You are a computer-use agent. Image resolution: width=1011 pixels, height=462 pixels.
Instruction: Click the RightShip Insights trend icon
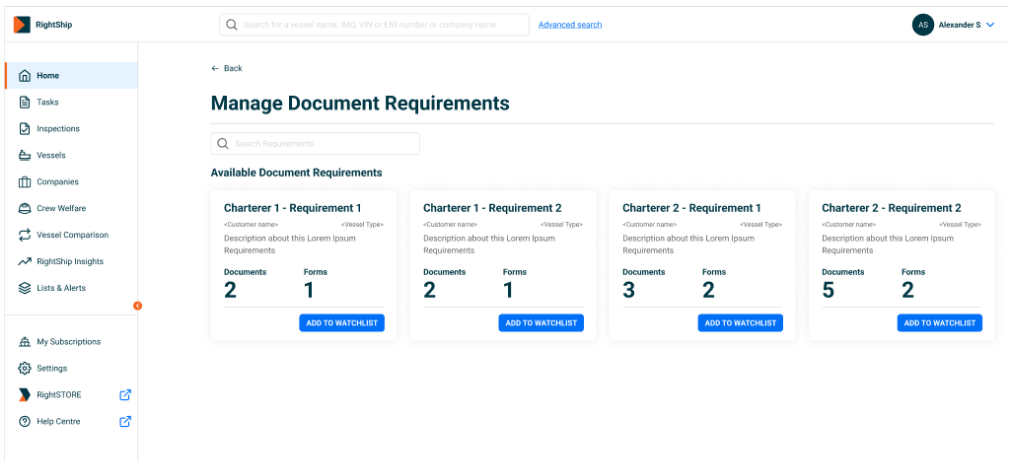(x=25, y=261)
